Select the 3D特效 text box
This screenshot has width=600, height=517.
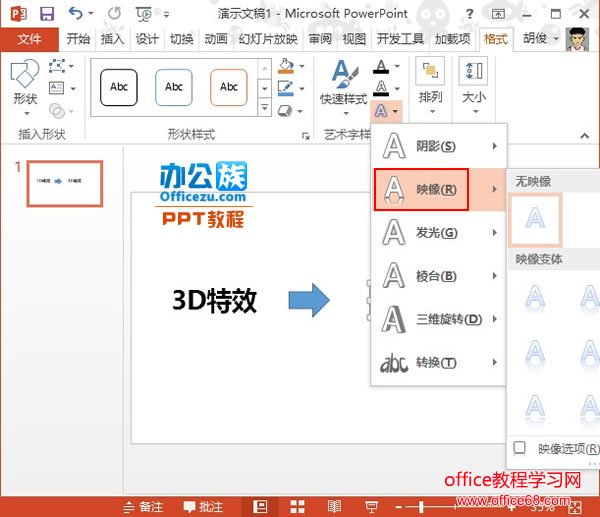(x=215, y=301)
